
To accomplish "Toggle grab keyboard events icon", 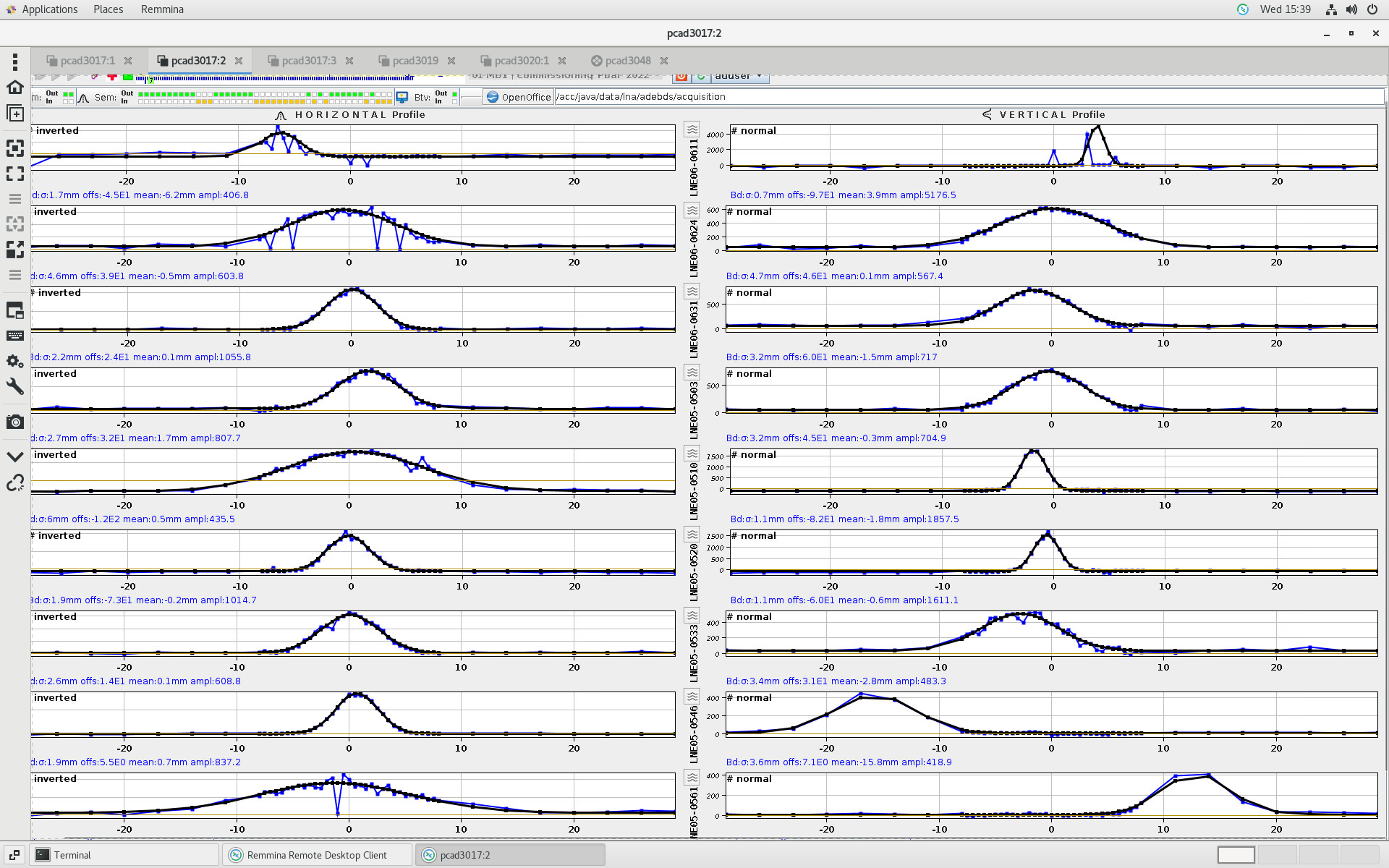I will tap(14, 336).
